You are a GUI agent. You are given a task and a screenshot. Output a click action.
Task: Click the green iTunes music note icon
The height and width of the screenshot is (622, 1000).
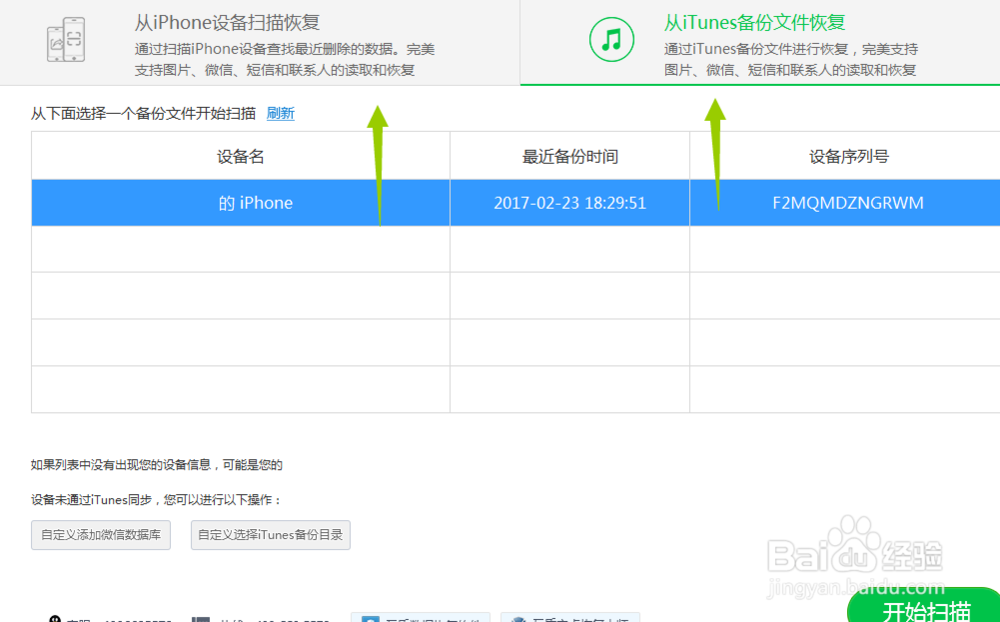pyautogui.click(x=612, y=40)
